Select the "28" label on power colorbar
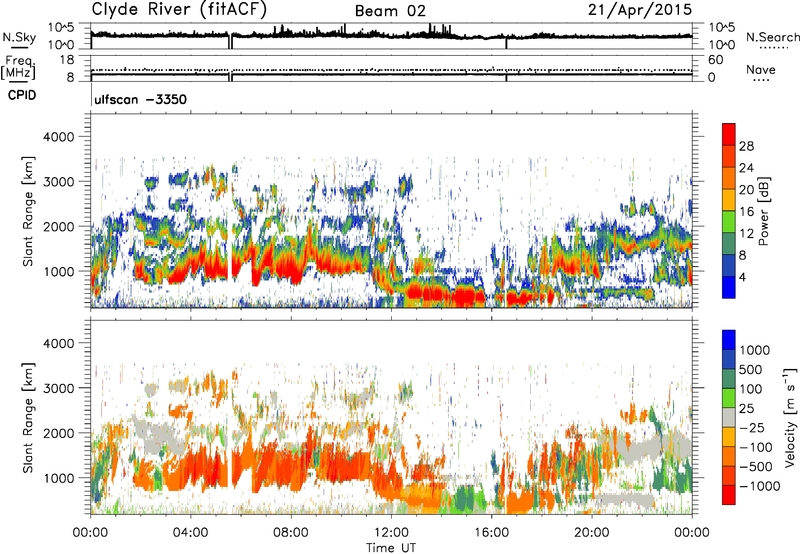 (746, 146)
